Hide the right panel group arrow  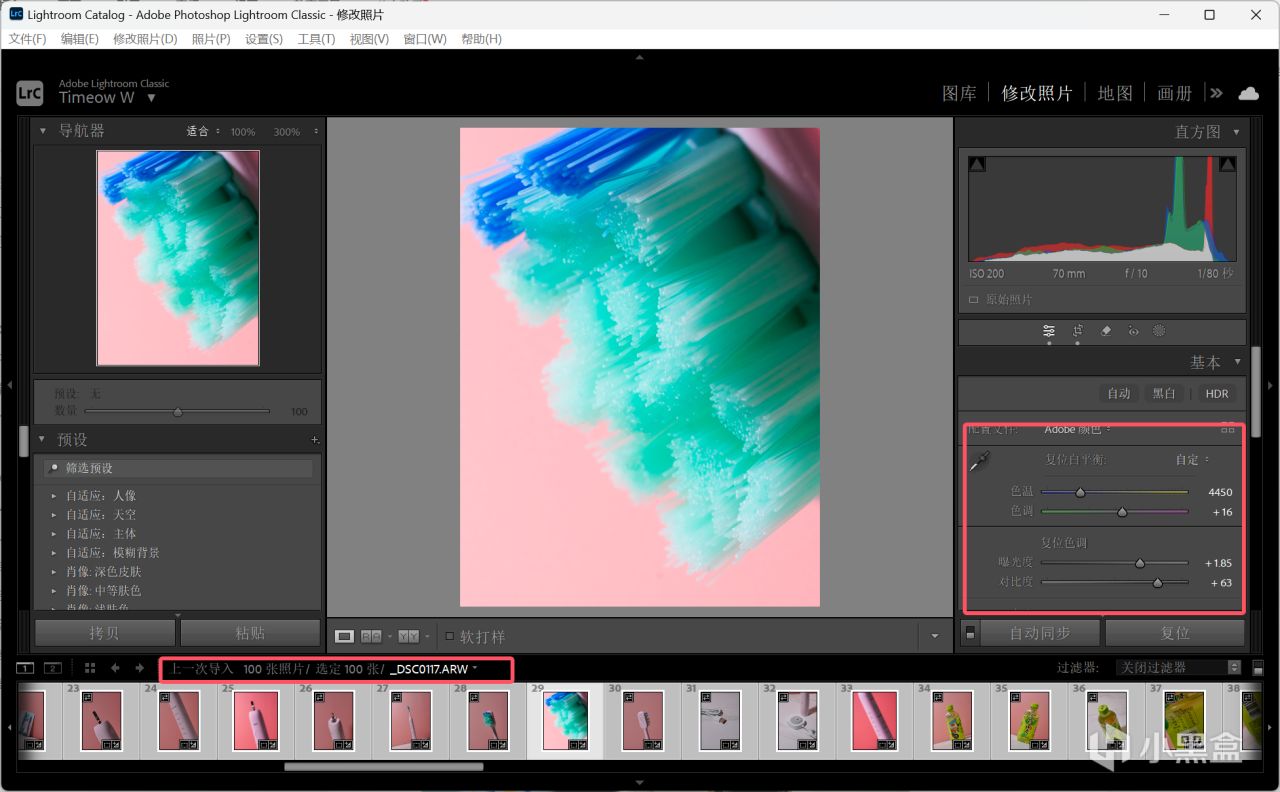click(x=1272, y=385)
